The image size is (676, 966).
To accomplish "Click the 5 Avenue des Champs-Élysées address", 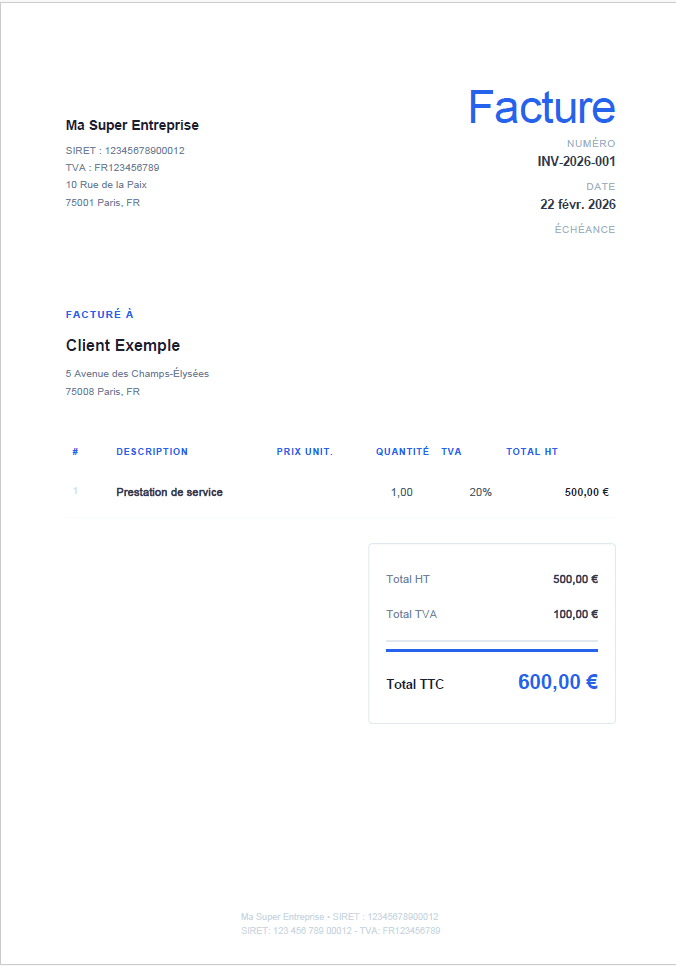I will (137, 374).
